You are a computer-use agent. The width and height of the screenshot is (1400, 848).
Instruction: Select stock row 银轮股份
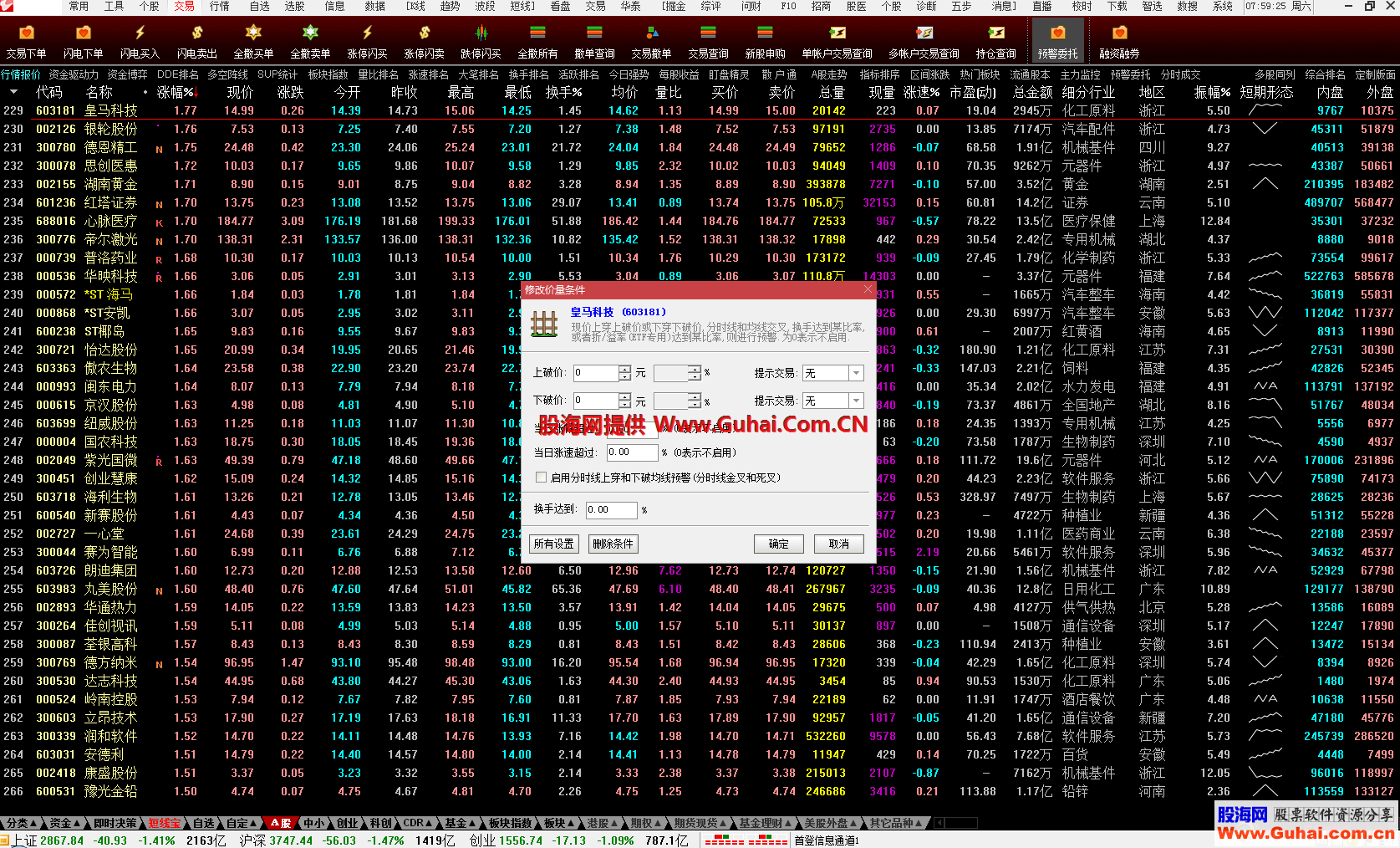coord(700,129)
